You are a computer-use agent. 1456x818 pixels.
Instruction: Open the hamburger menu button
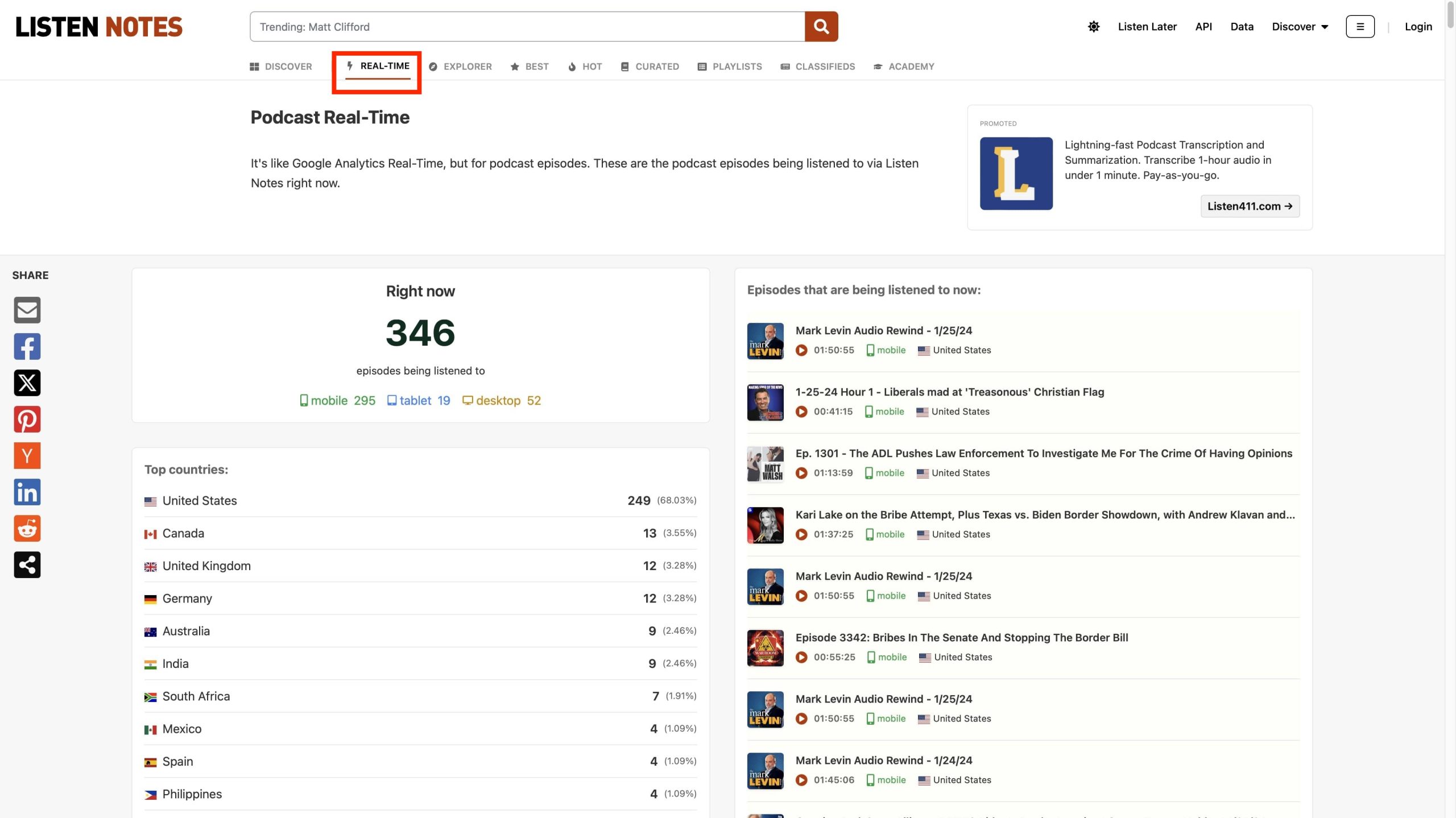click(1359, 27)
